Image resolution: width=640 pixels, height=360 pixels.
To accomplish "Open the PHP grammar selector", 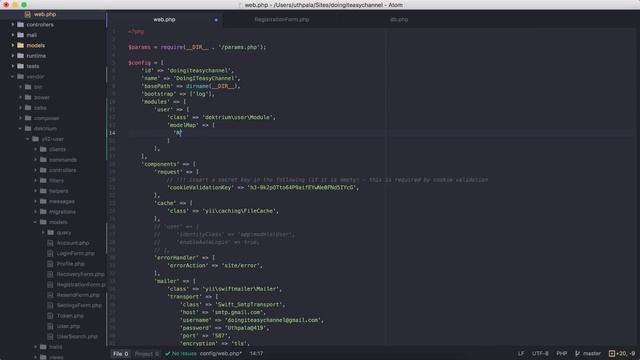I will (x=562, y=353).
